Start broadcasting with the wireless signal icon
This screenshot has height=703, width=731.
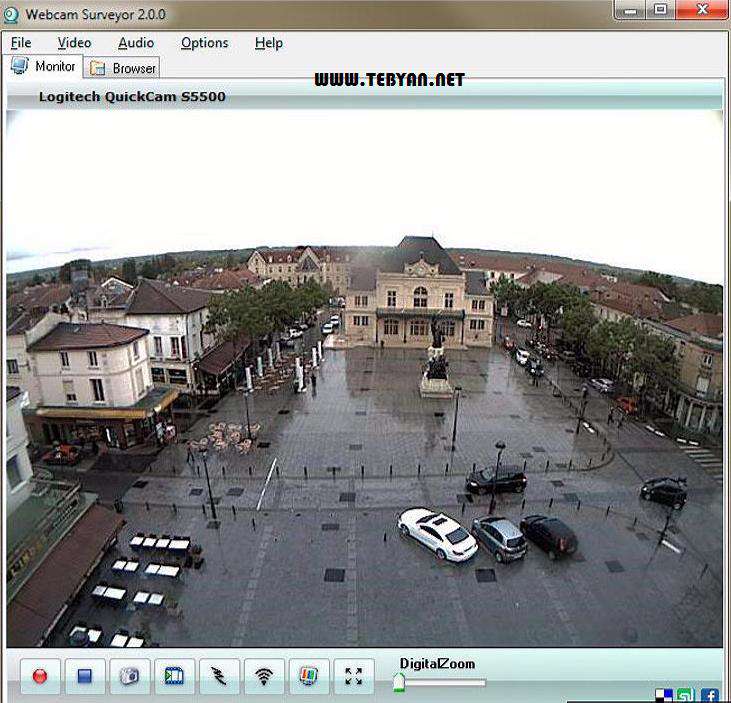point(264,676)
